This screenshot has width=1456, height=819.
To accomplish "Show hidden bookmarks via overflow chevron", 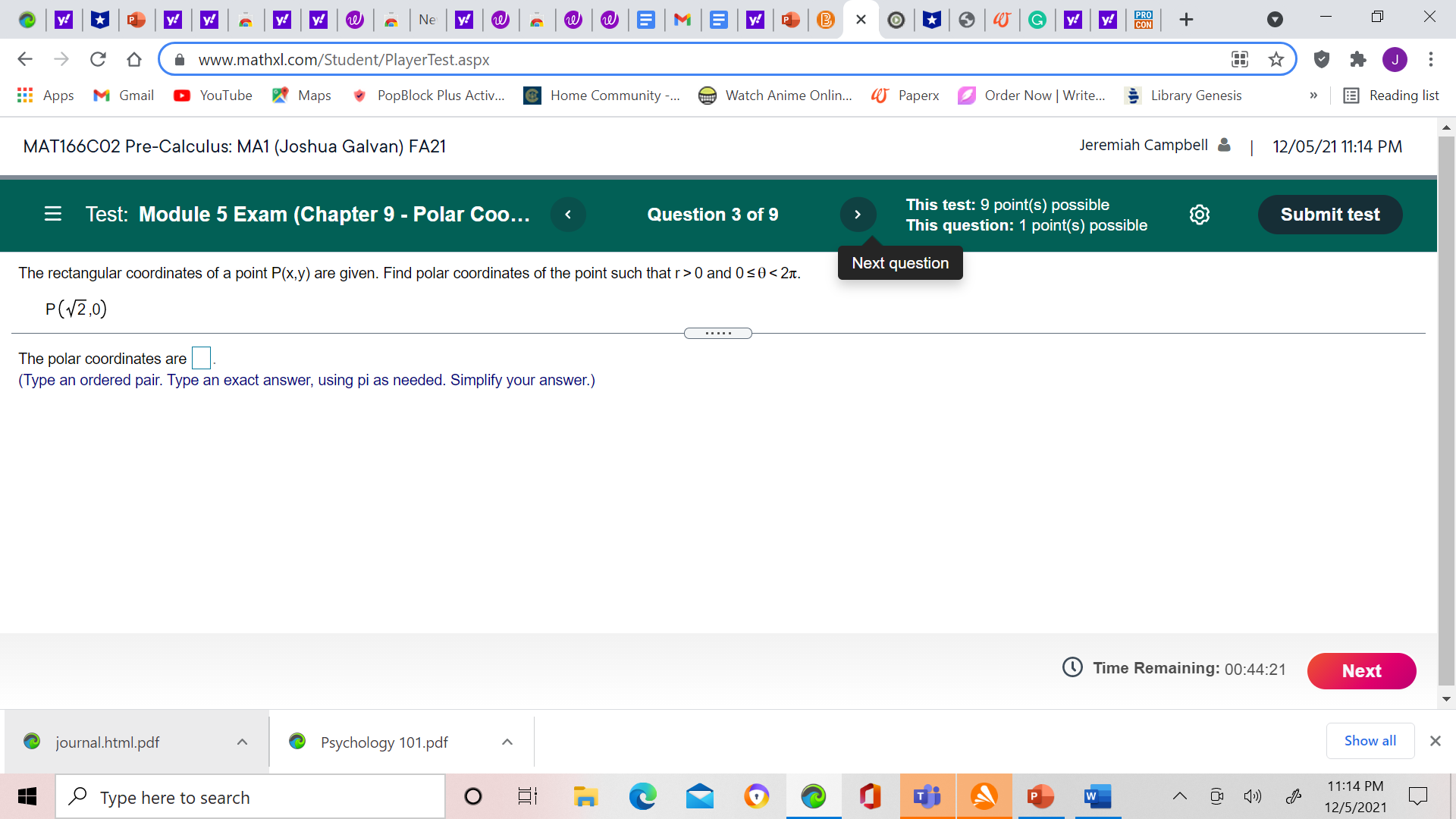I will pyautogui.click(x=1314, y=96).
